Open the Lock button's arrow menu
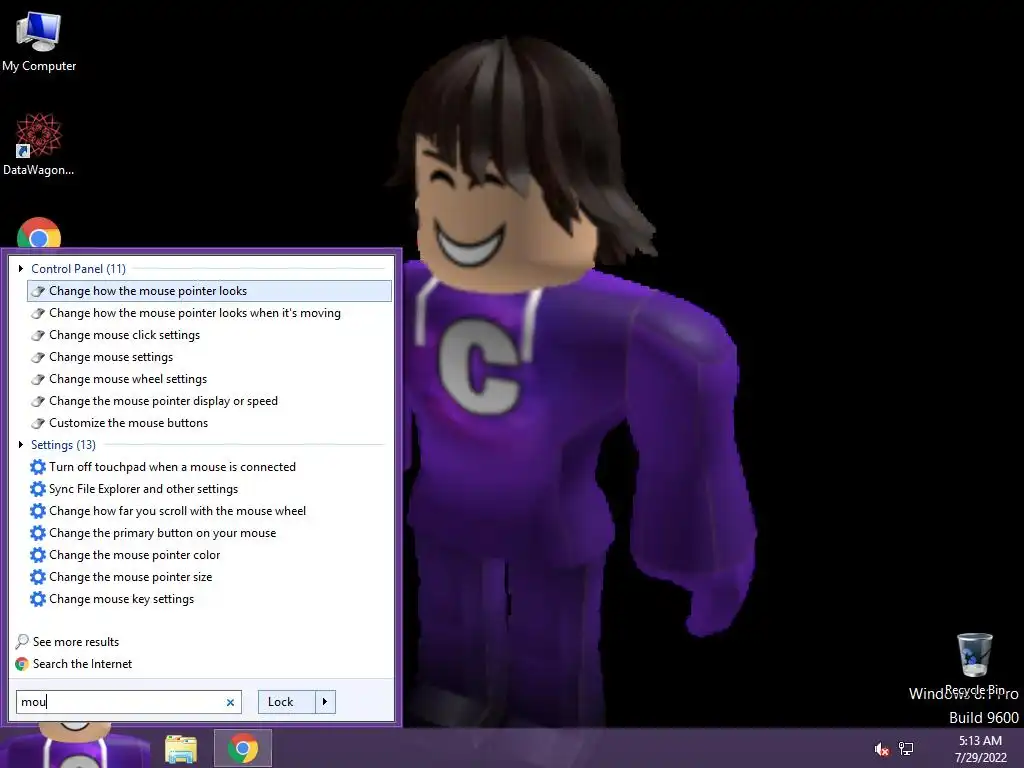The image size is (1024, 768). pyautogui.click(x=325, y=702)
